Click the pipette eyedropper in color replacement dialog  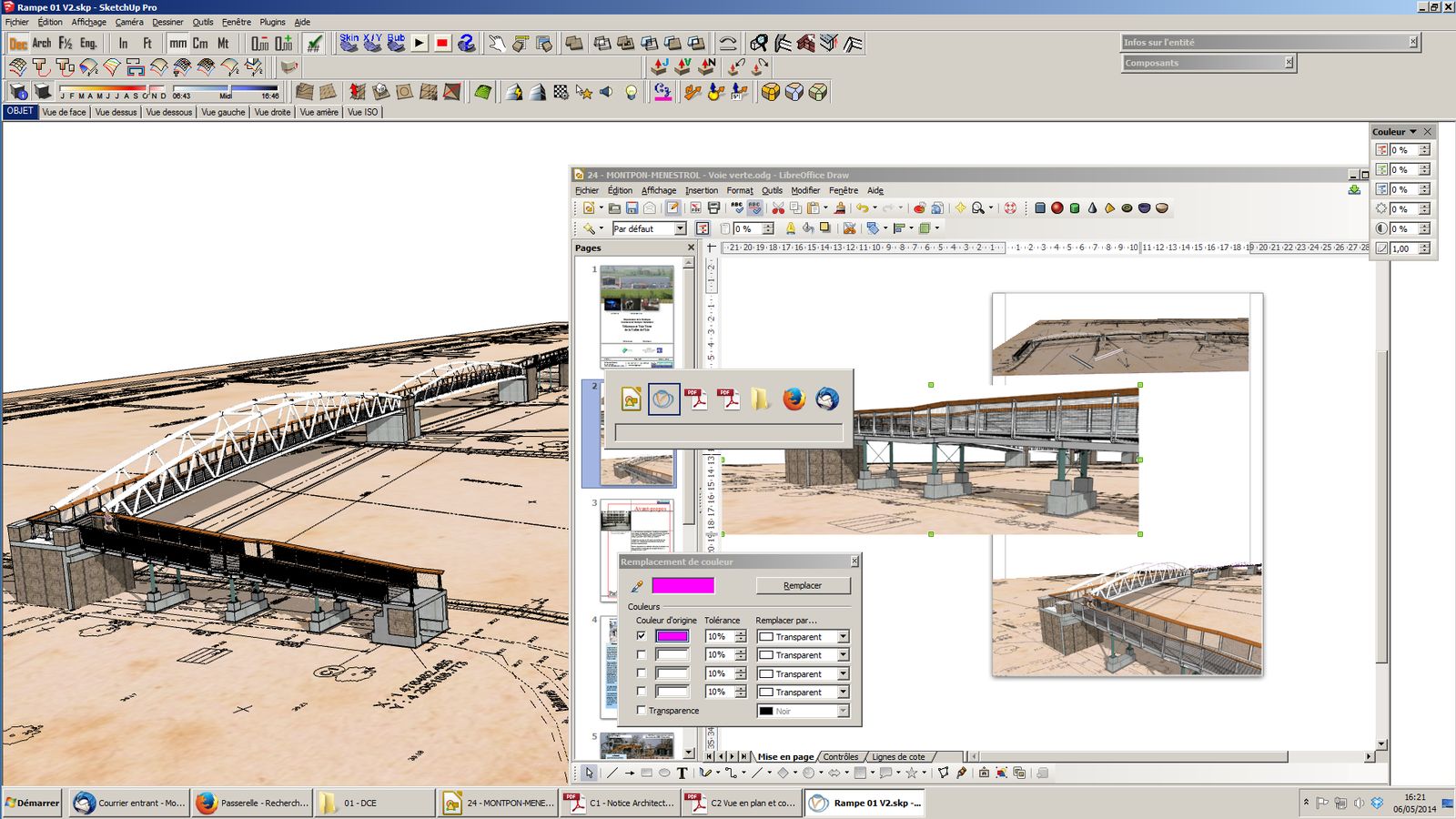[x=637, y=586]
